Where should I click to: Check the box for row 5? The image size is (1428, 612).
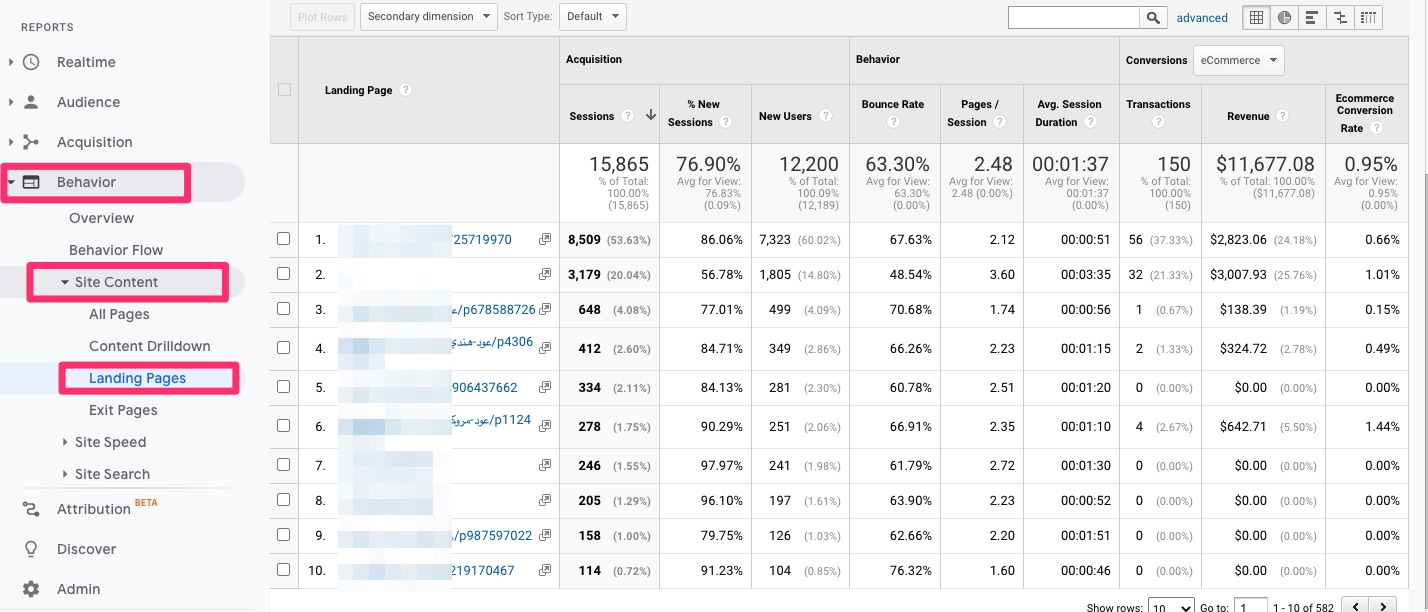click(x=283, y=387)
